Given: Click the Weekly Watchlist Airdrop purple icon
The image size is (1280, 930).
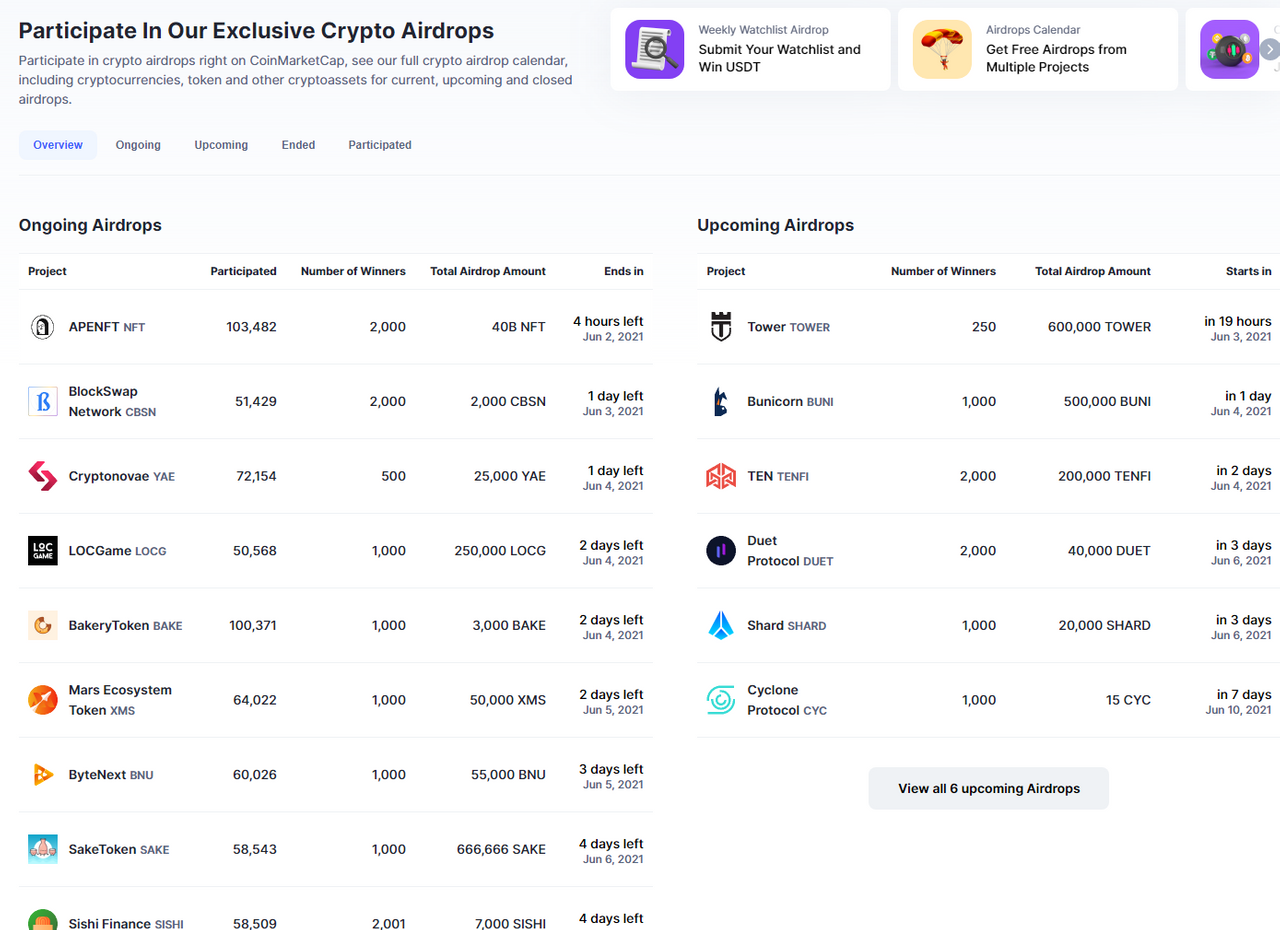Looking at the screenshot, I should click(x=655, y=49).
